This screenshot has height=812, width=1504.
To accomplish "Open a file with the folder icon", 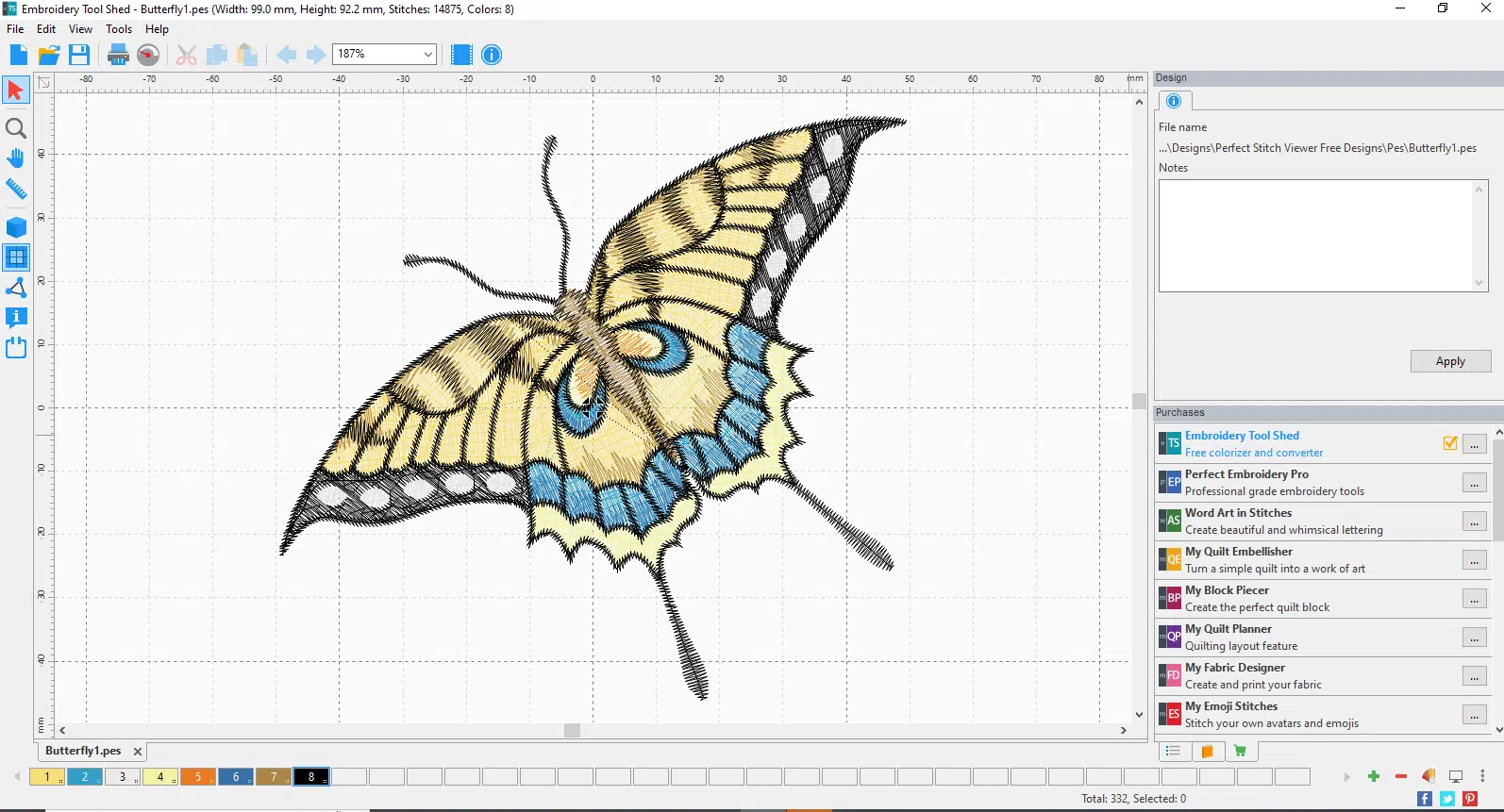I will tap(49, 55).
